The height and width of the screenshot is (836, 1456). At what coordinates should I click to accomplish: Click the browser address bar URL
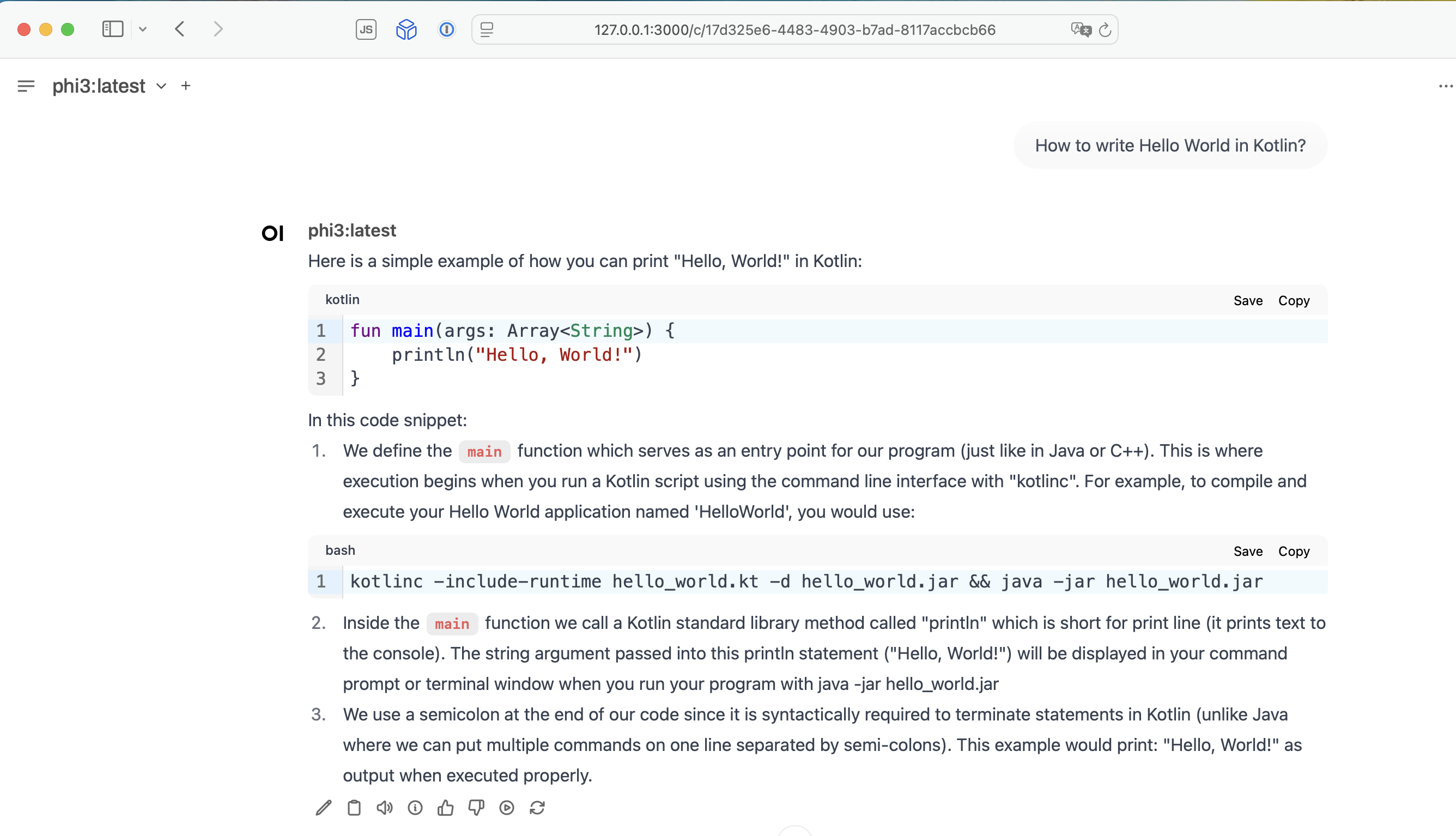click(794, 30)
